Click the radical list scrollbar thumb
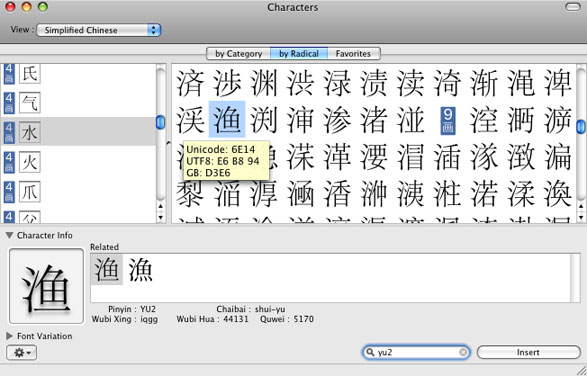 click(x=160, y=122)
